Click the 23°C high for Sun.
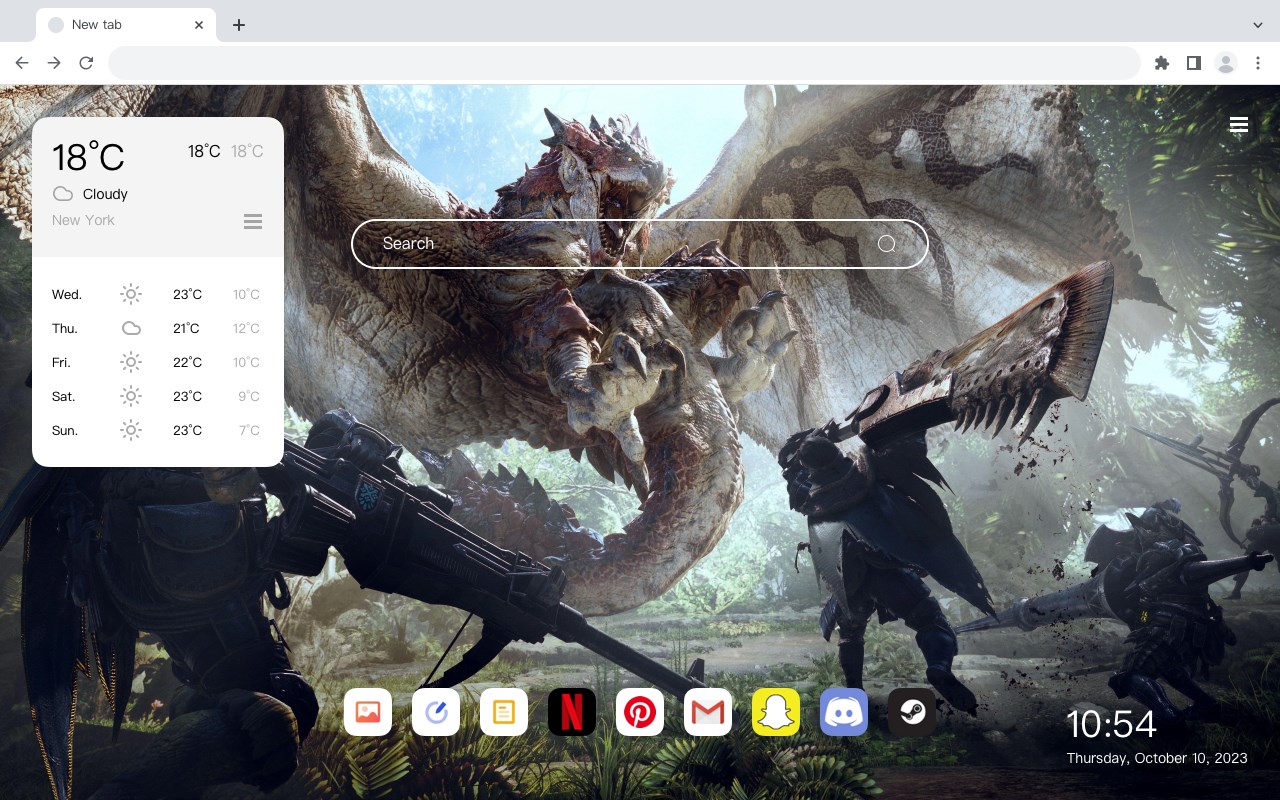 click(x=187, y=430)
